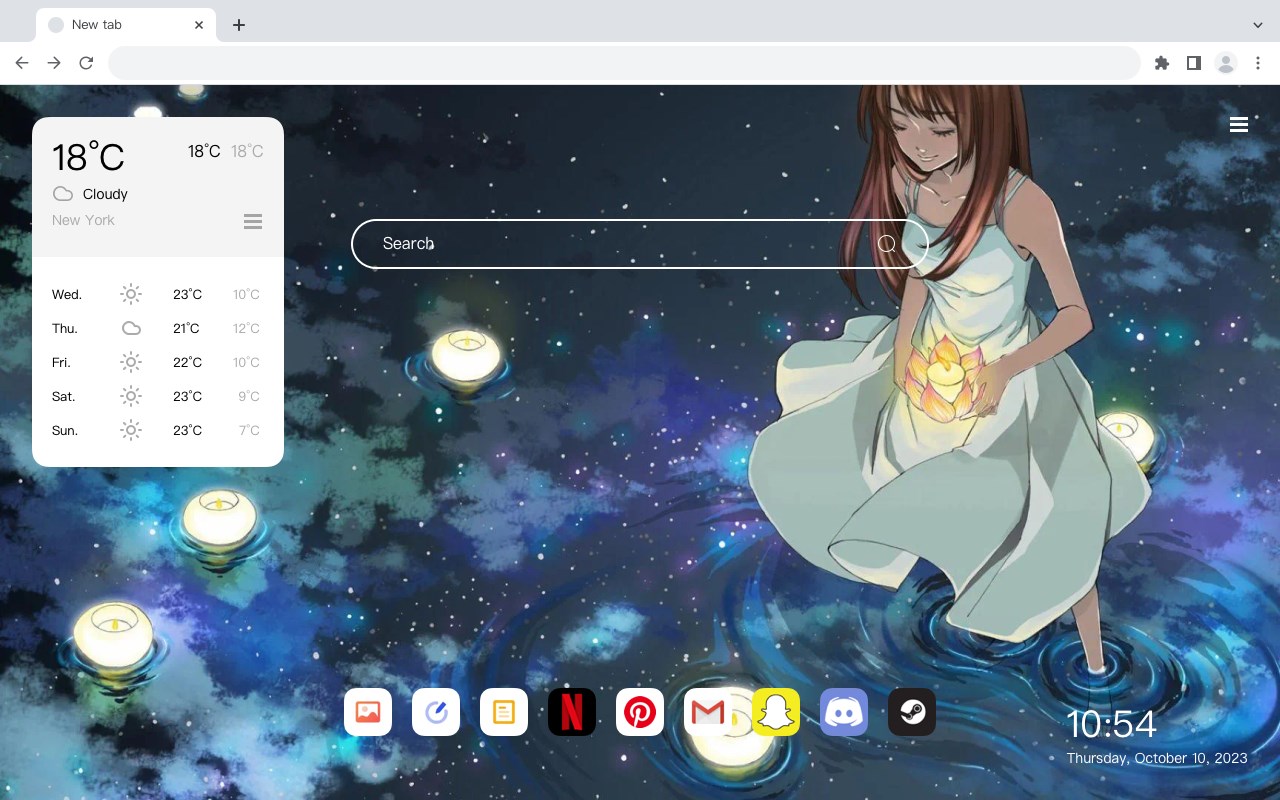This screenshot has height=800, width=1280.
Task: Click the Extensions puzzle icon
Action: [x=1161, y=63]
